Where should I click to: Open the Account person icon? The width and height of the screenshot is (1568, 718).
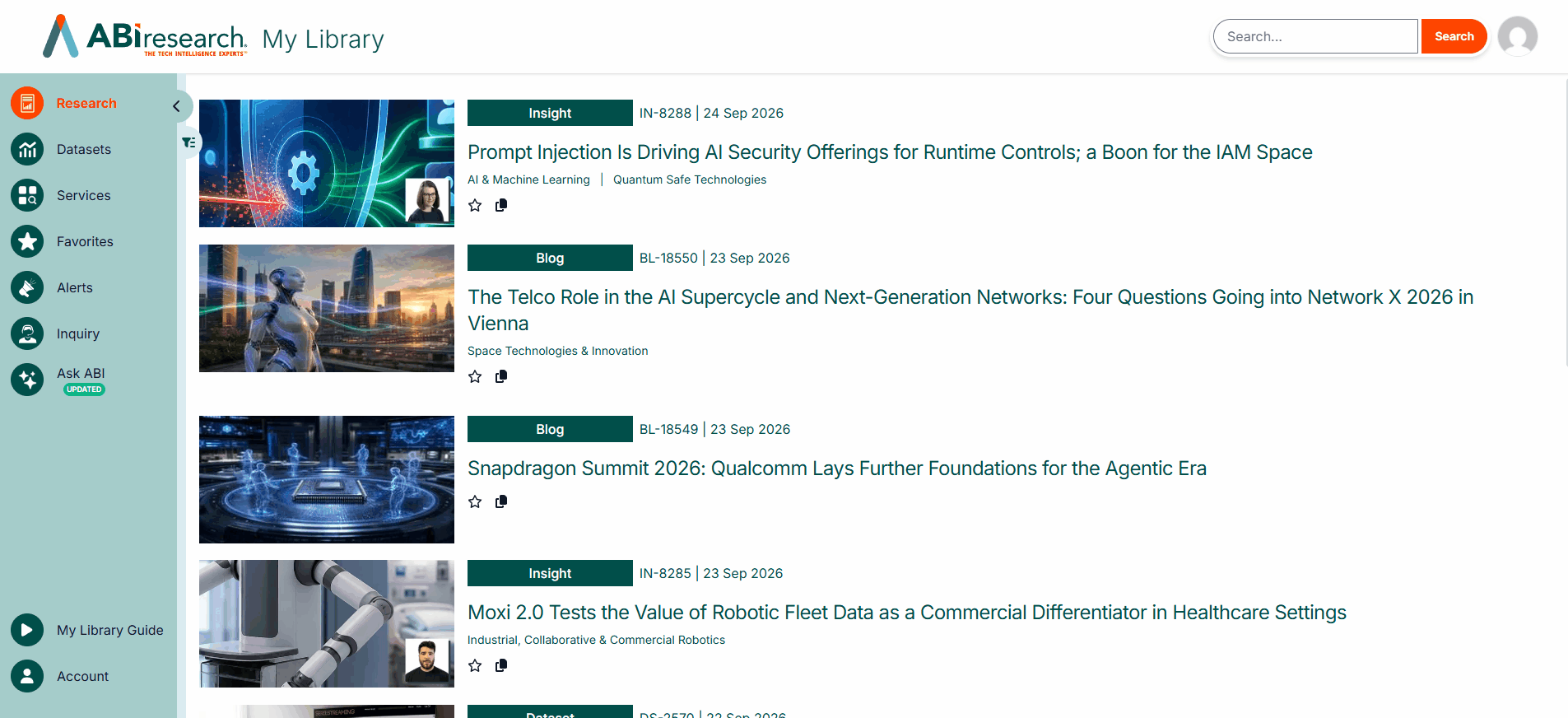click(27, 676)
